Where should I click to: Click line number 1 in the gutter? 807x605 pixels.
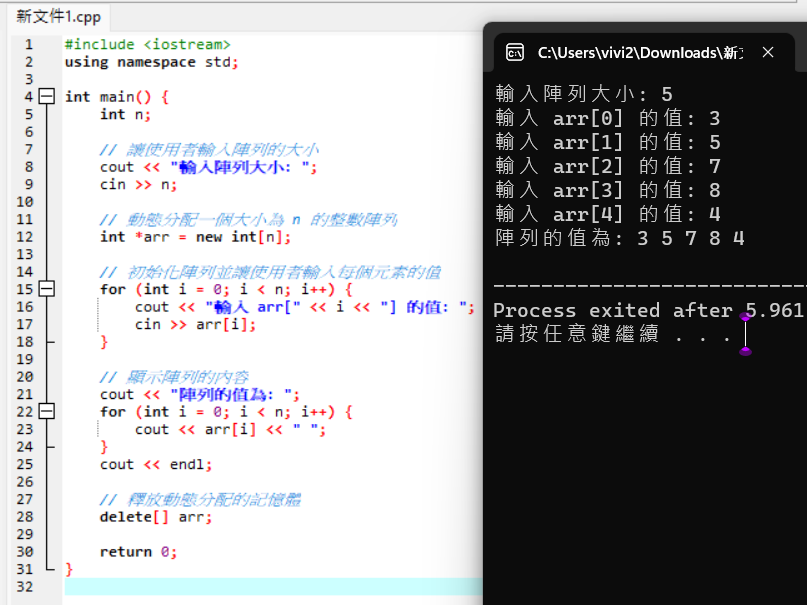point(29,44)
